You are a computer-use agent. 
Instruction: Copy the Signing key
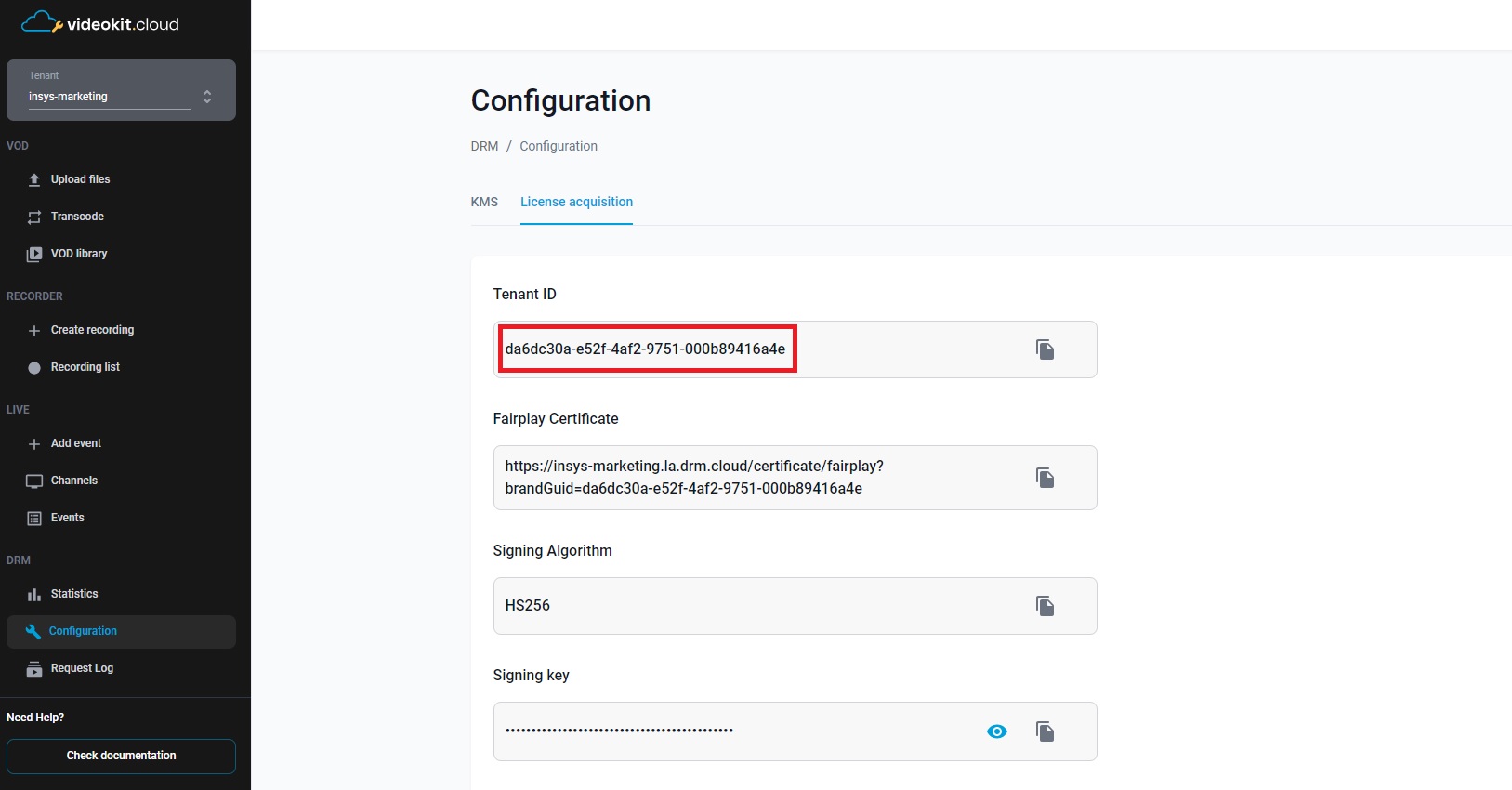[x=1045, y=731]
